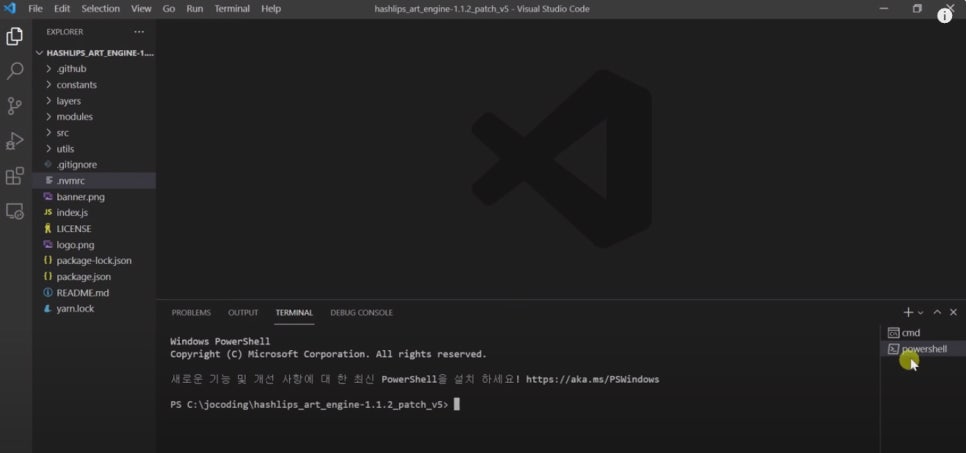The height and width of the screenshot is (453, 966).
Task: Open the terminal launch profile dropdown
Action: (x=920, y=313)
